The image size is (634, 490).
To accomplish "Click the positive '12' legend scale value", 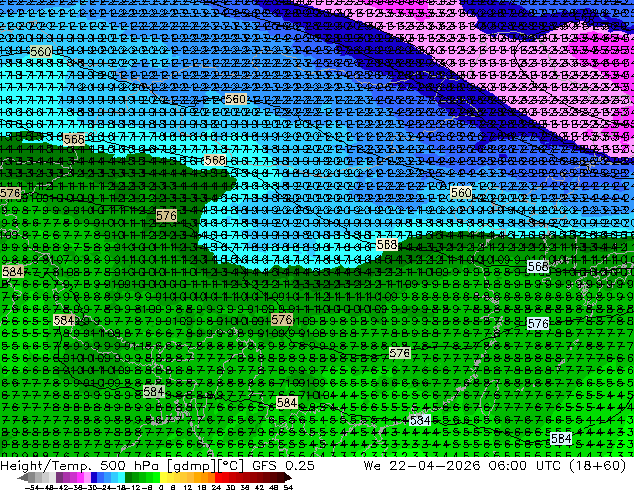I will tap(187, 488).
